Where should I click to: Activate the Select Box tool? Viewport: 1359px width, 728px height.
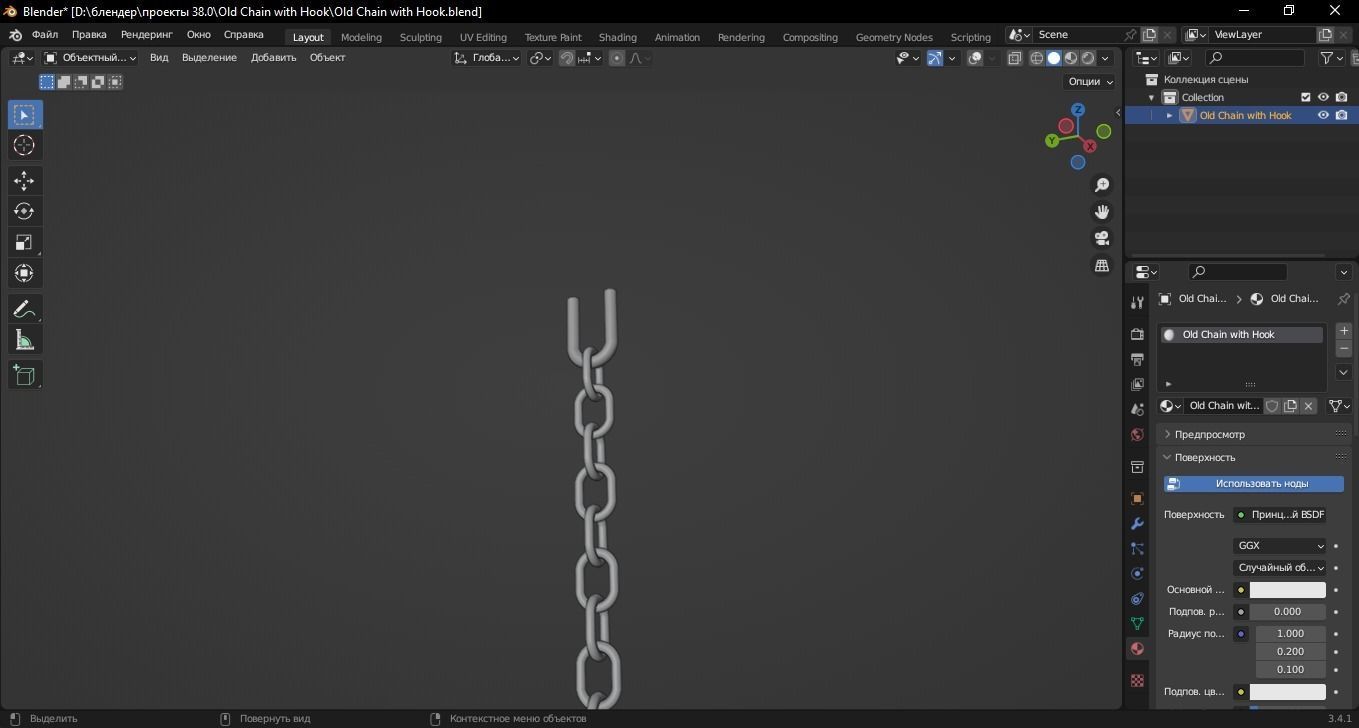pyautogui.click(x=24, y=115)
